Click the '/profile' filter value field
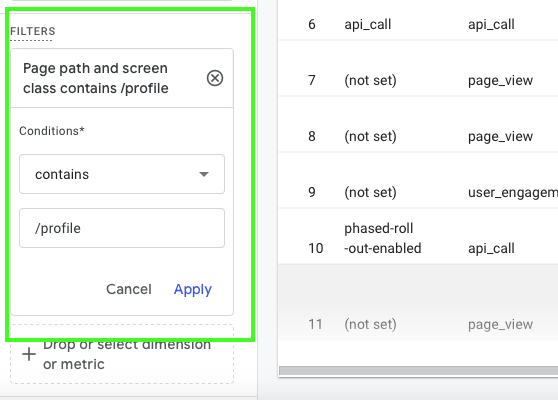Screen dimensions: 558x400 click(122, 228)
